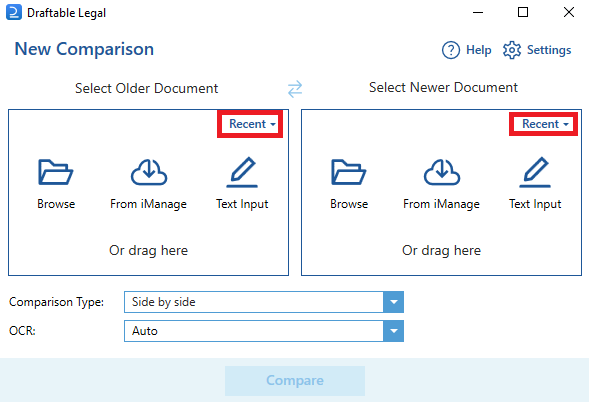Click From iManage cloud icon, older document
This screenshot has height=402, width=589.
(x=149, y=172)
